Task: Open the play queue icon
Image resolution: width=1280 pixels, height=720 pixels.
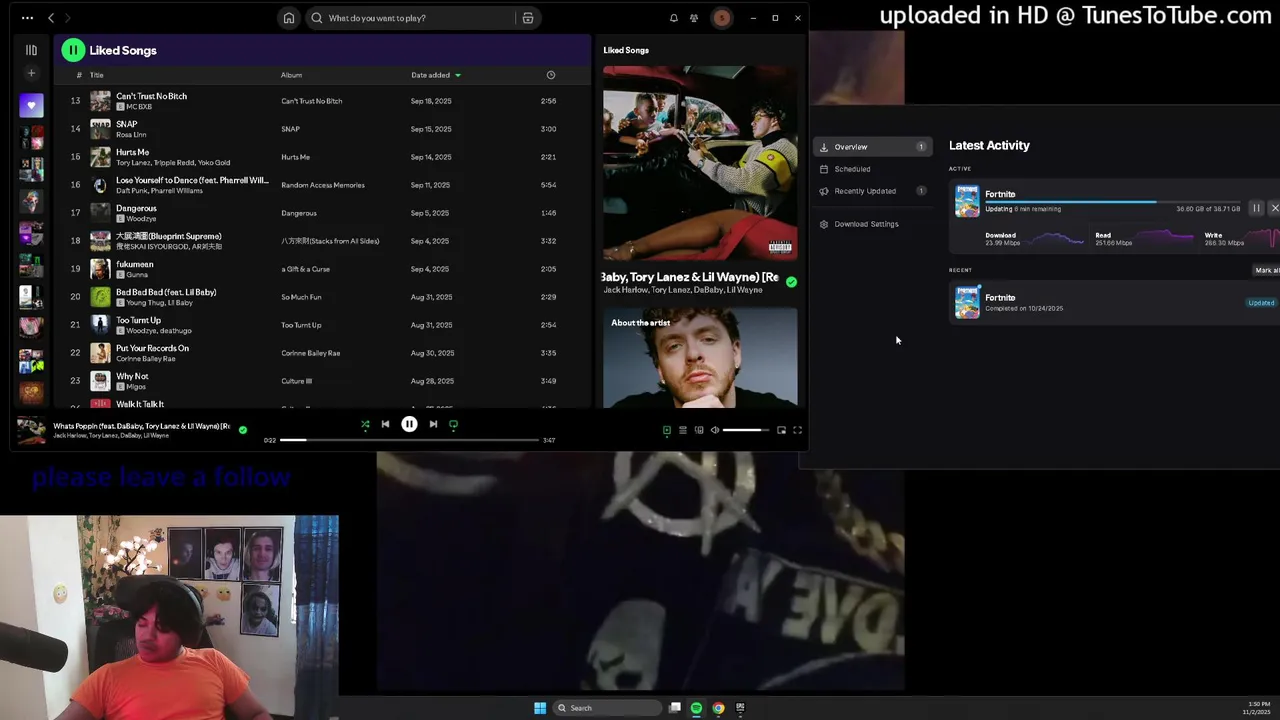Action: point(683,430)
